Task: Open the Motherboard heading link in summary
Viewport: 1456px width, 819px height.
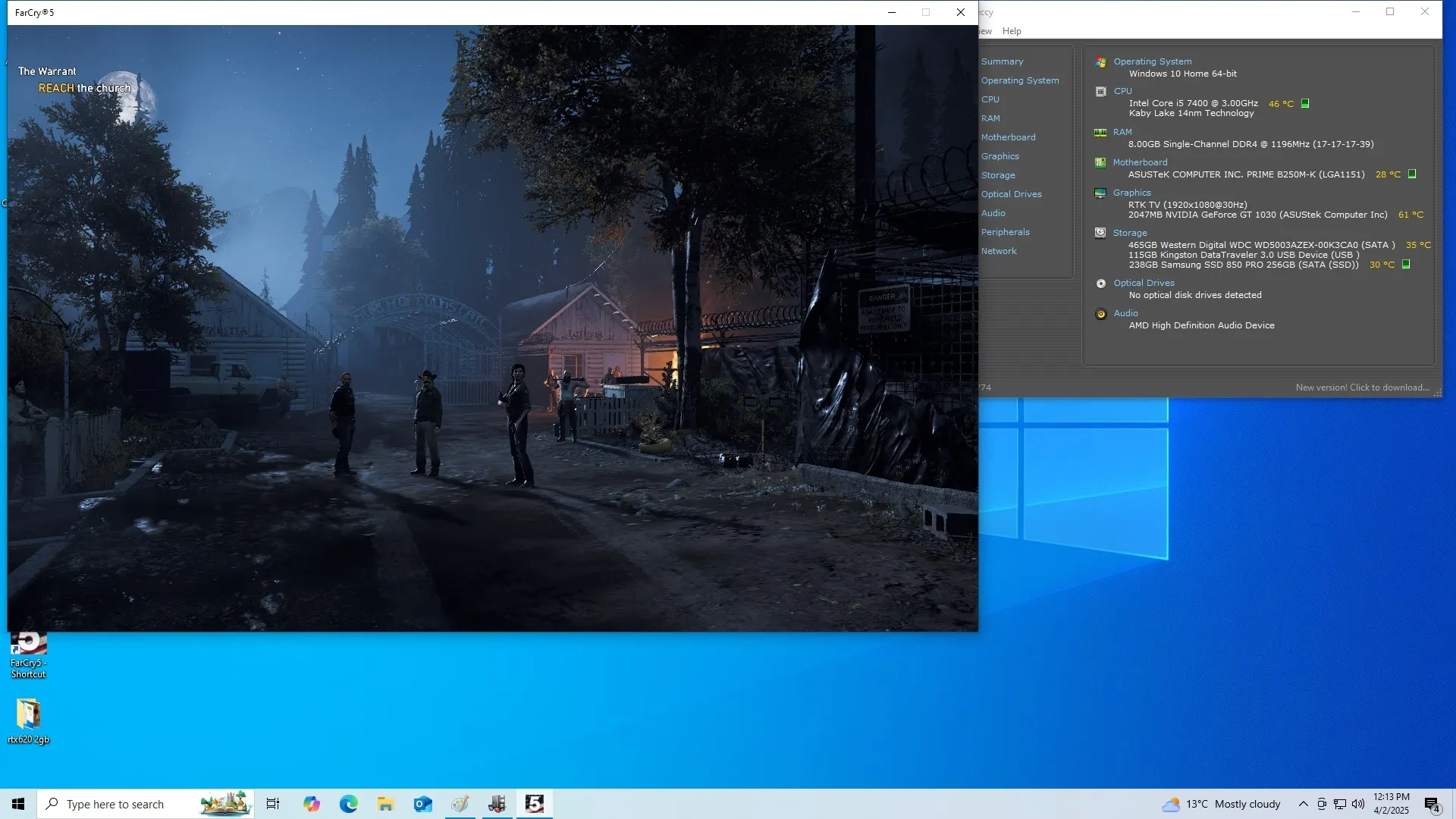Action: [x=1140, y=162]
